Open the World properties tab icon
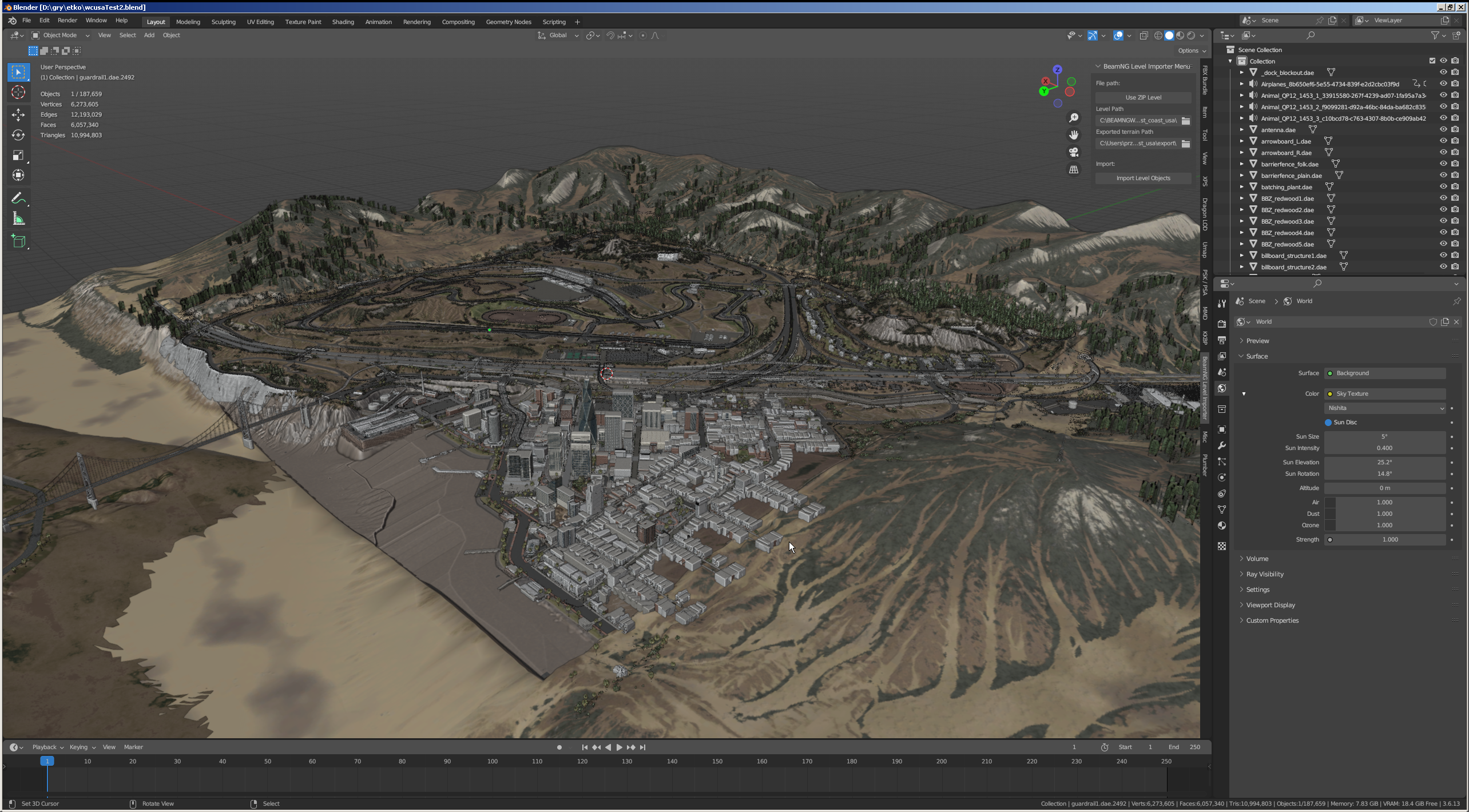1469x812 pixels. [1222, 388]
